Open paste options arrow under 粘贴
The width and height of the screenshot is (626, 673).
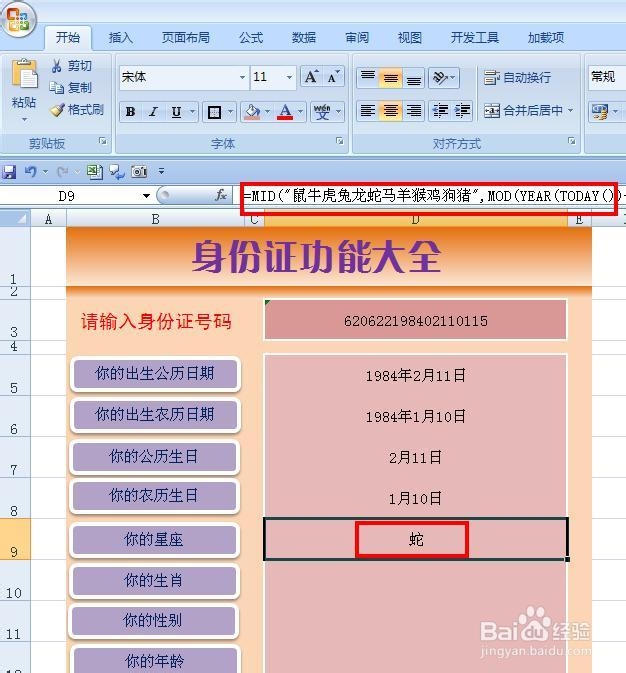pyautogui.click(x=24, y=119)
